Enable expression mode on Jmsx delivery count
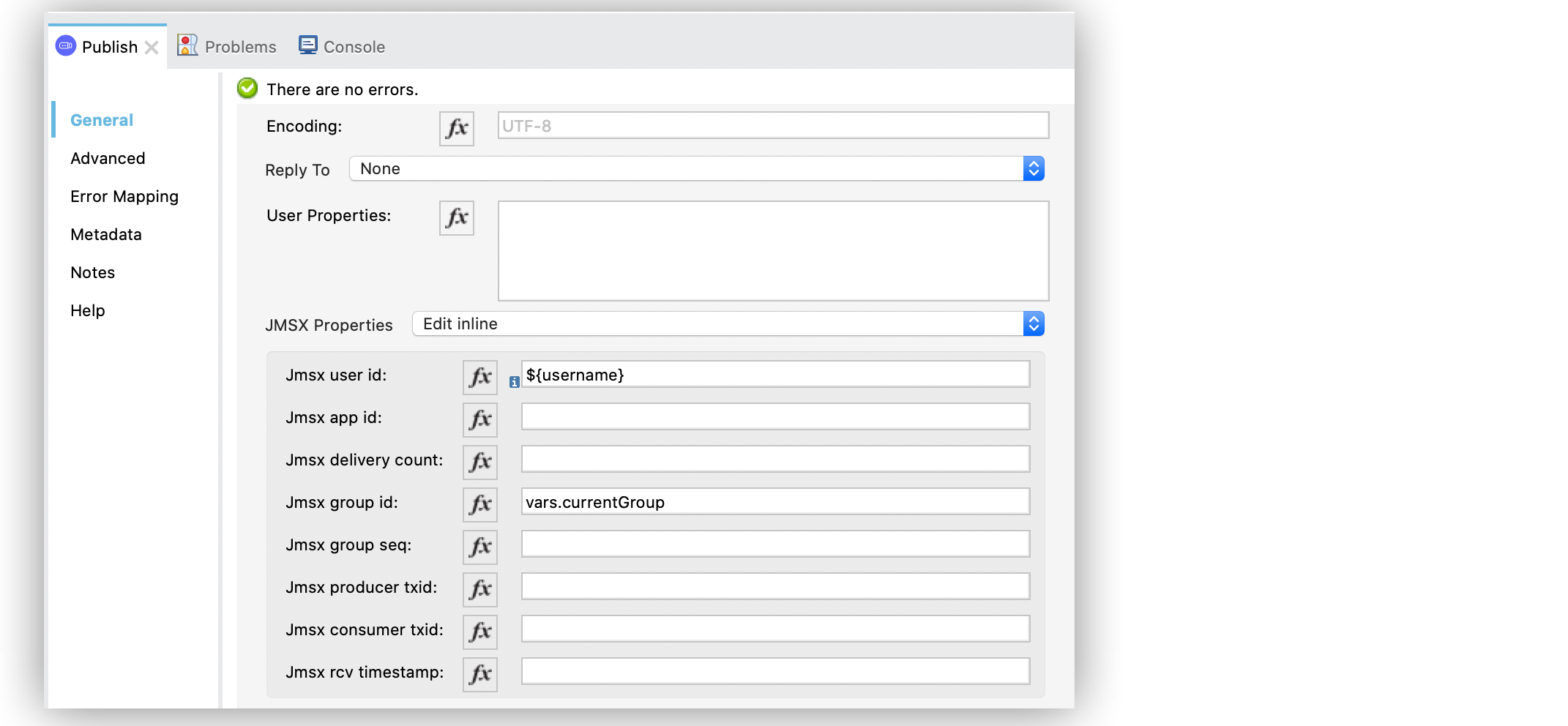The image size is (1568, 726). 479,462
